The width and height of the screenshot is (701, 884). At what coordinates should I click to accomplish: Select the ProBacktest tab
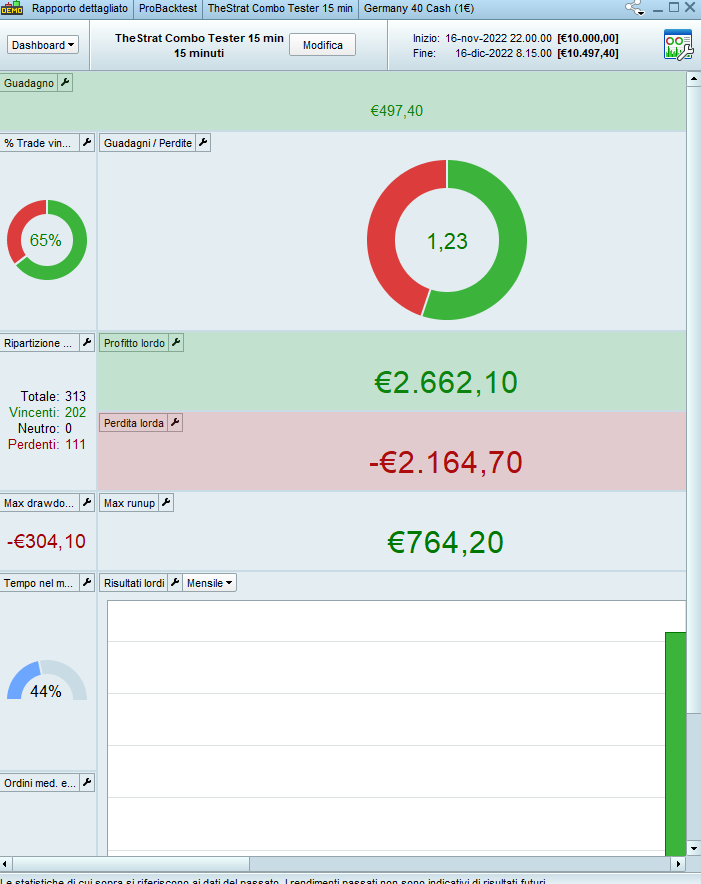click(168, 8)
